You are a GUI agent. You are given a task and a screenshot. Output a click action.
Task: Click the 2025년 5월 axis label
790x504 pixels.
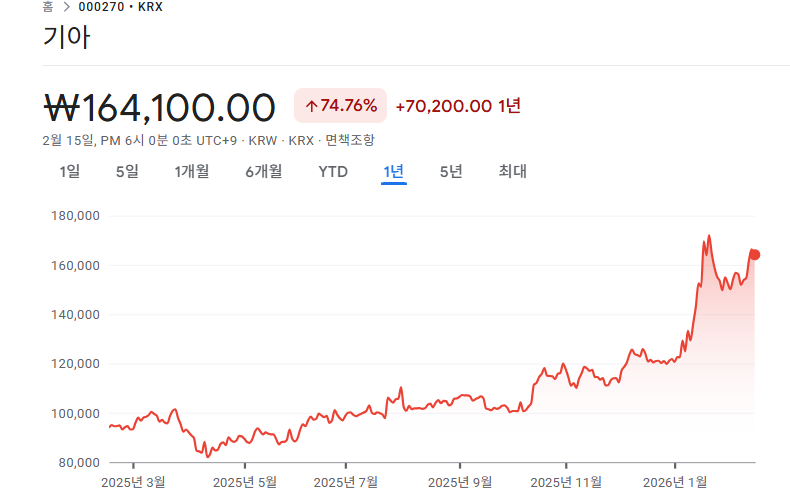click(x=245, y=482)
